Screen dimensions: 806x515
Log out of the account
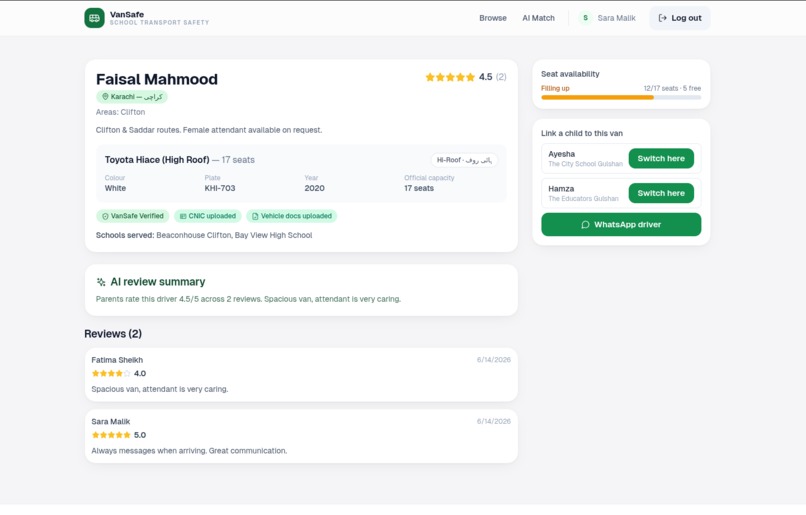[x=680, y=18]
